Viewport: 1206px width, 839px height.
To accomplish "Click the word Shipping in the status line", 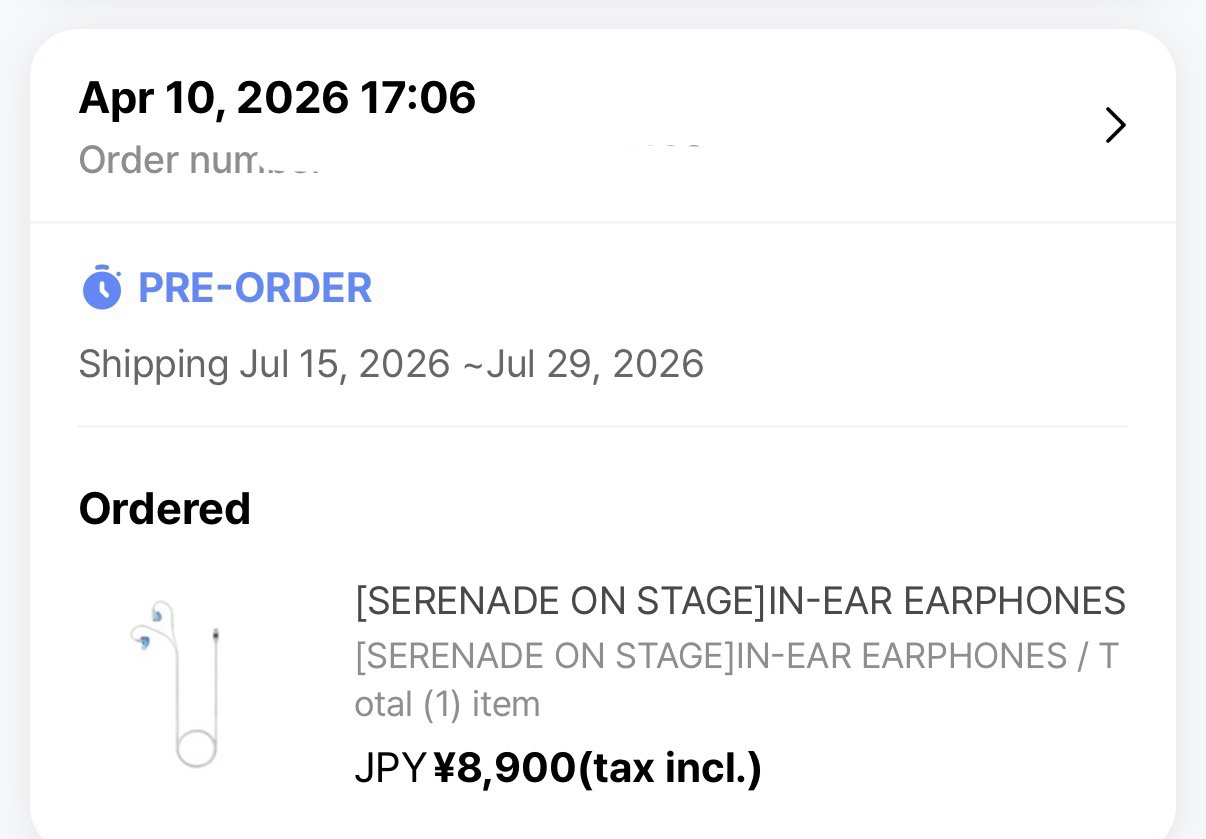I will click(x=153, y=364).
